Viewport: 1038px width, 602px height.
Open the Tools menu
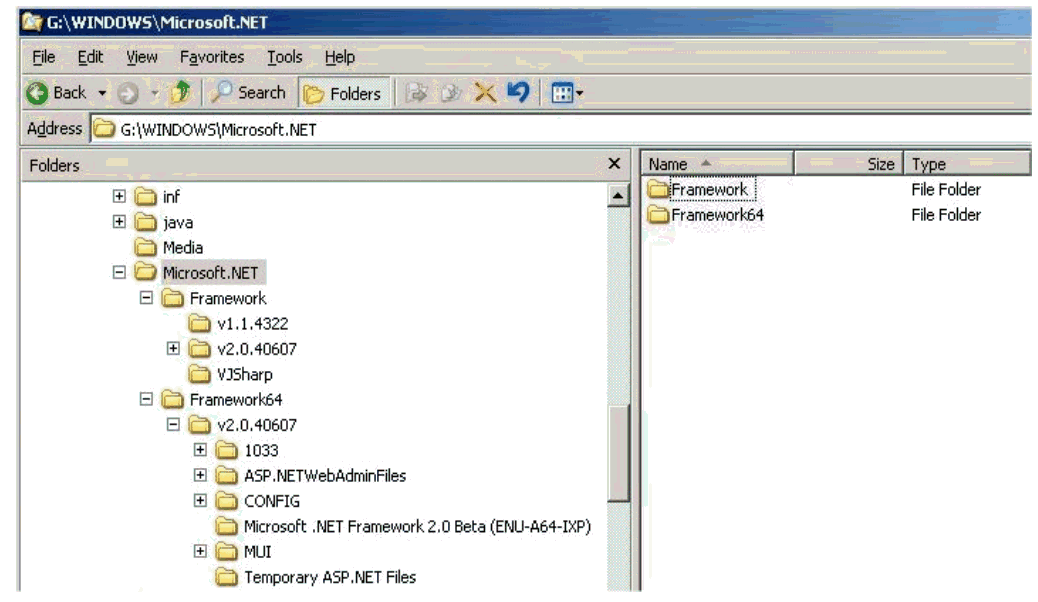tap(284, 57)
